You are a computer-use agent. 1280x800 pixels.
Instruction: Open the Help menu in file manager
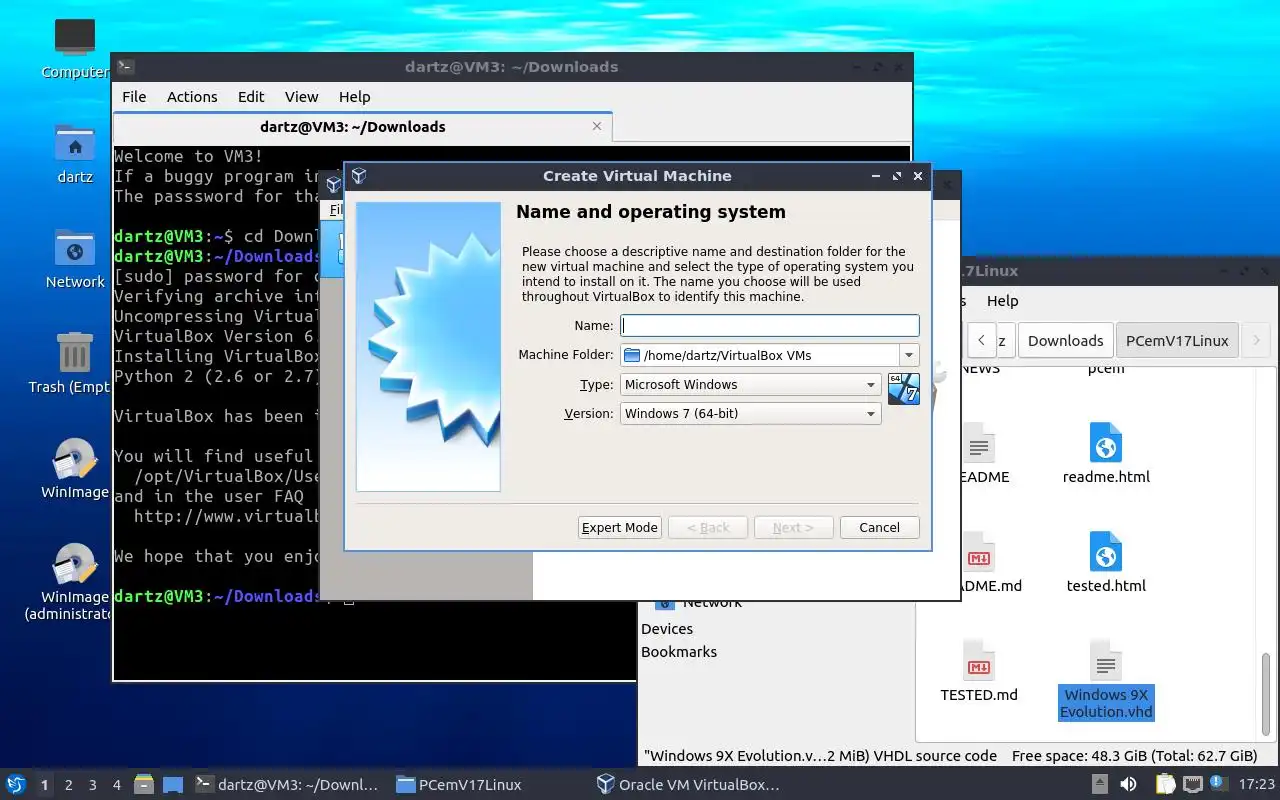coord(1002,301)
